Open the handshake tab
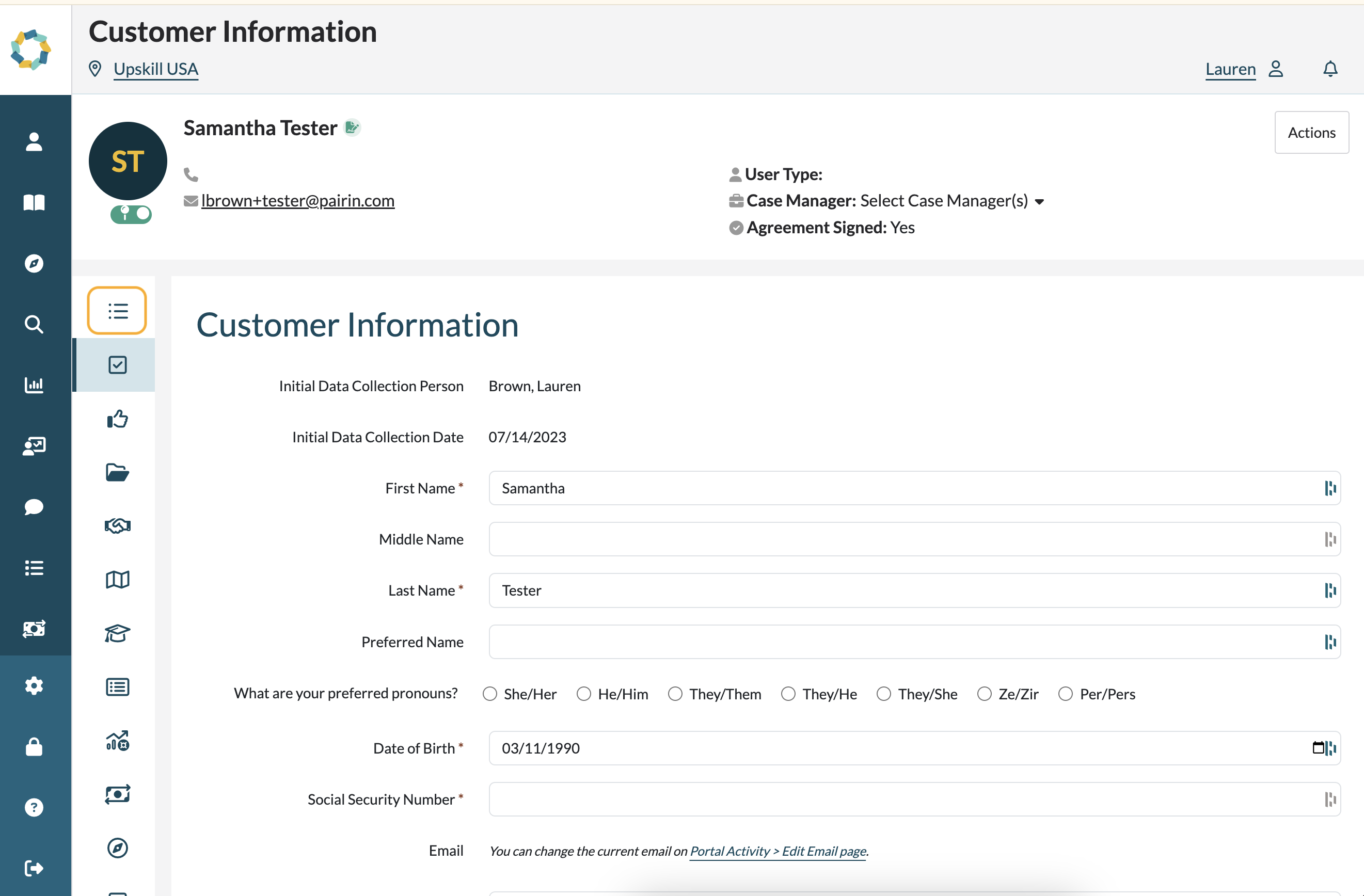The image size is (1364, 896). tap(117, 525)
